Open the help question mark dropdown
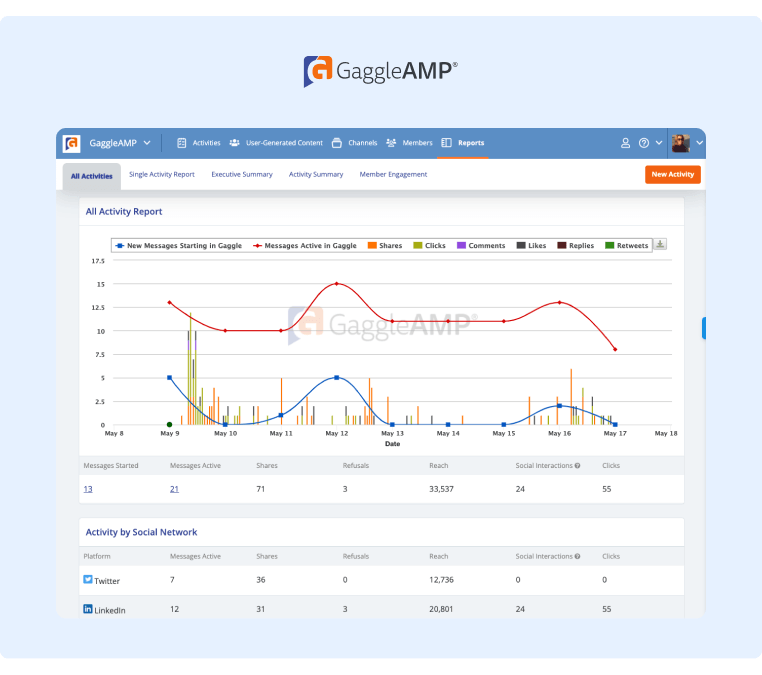This screenshot has width=762, height=675. coord(650,143)
